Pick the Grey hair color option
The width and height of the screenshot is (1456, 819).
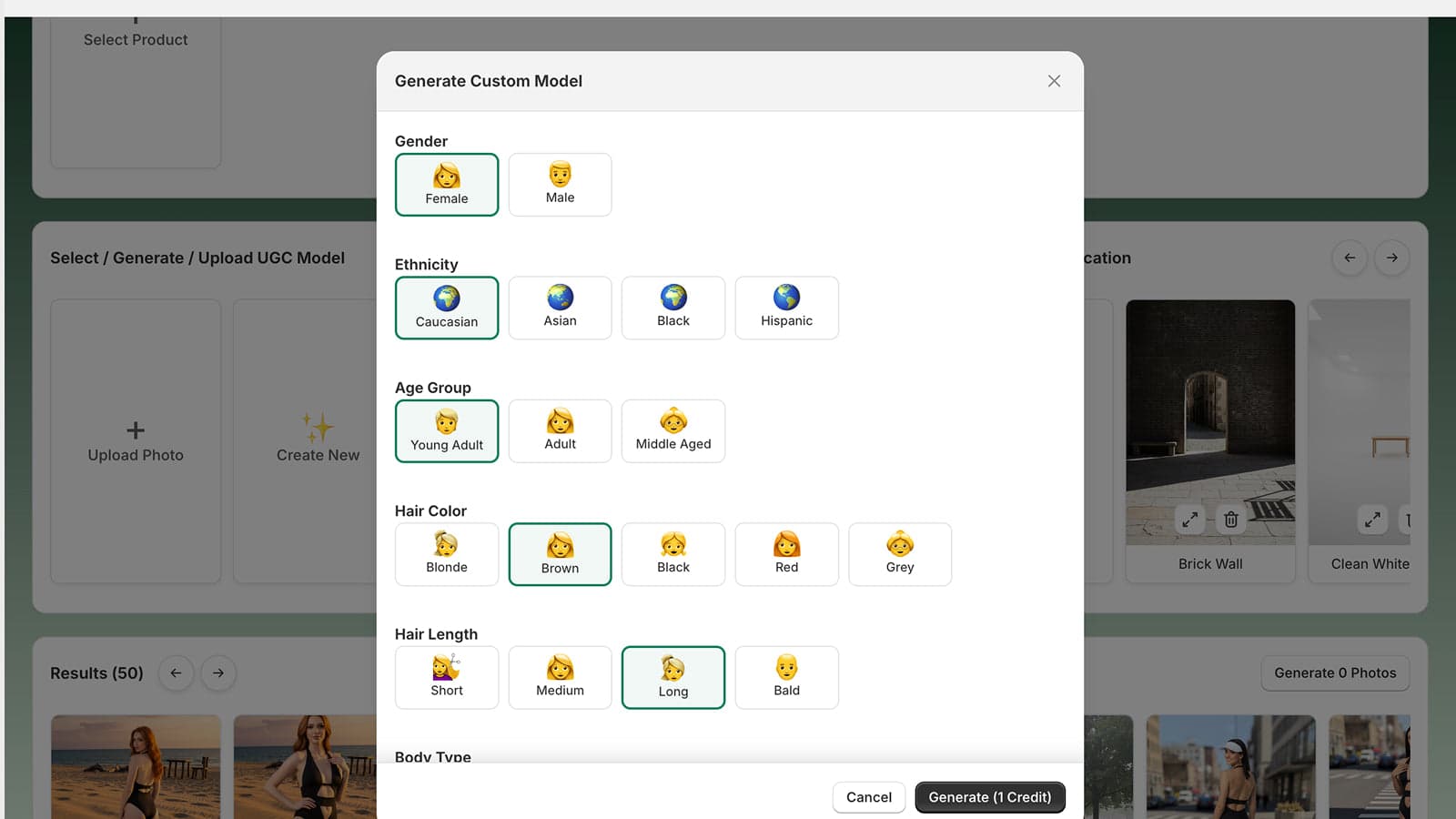tap(899, 554)
